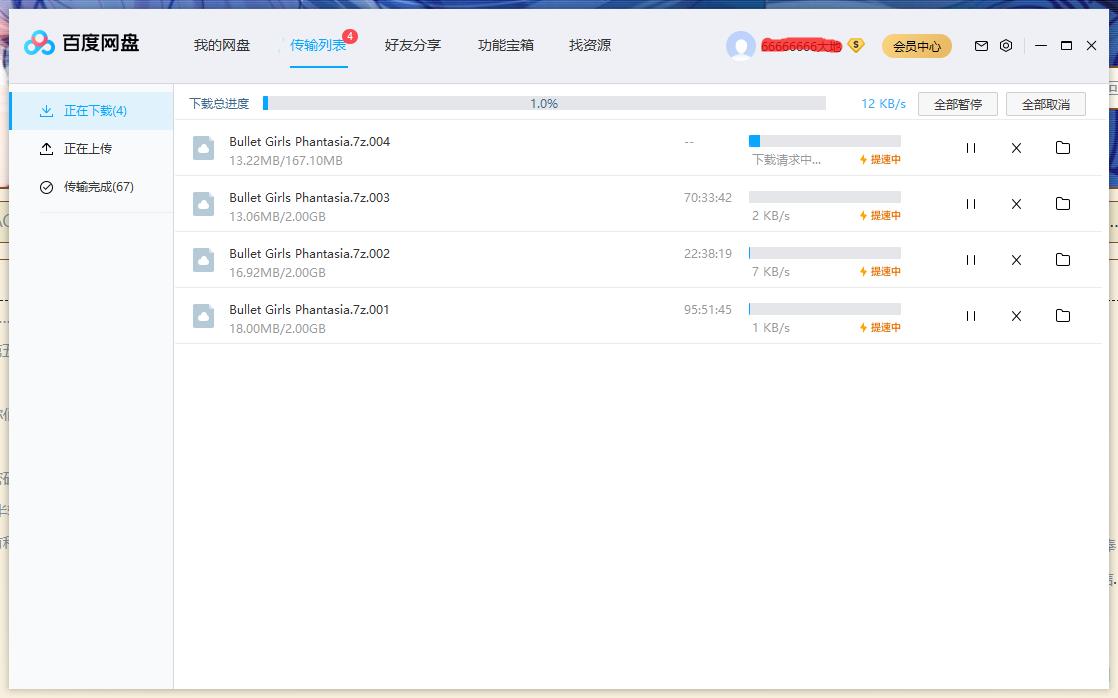Screen dimensions: 1118x698
Task: Click remaining time 22:38:19
Action: [707, 253]
